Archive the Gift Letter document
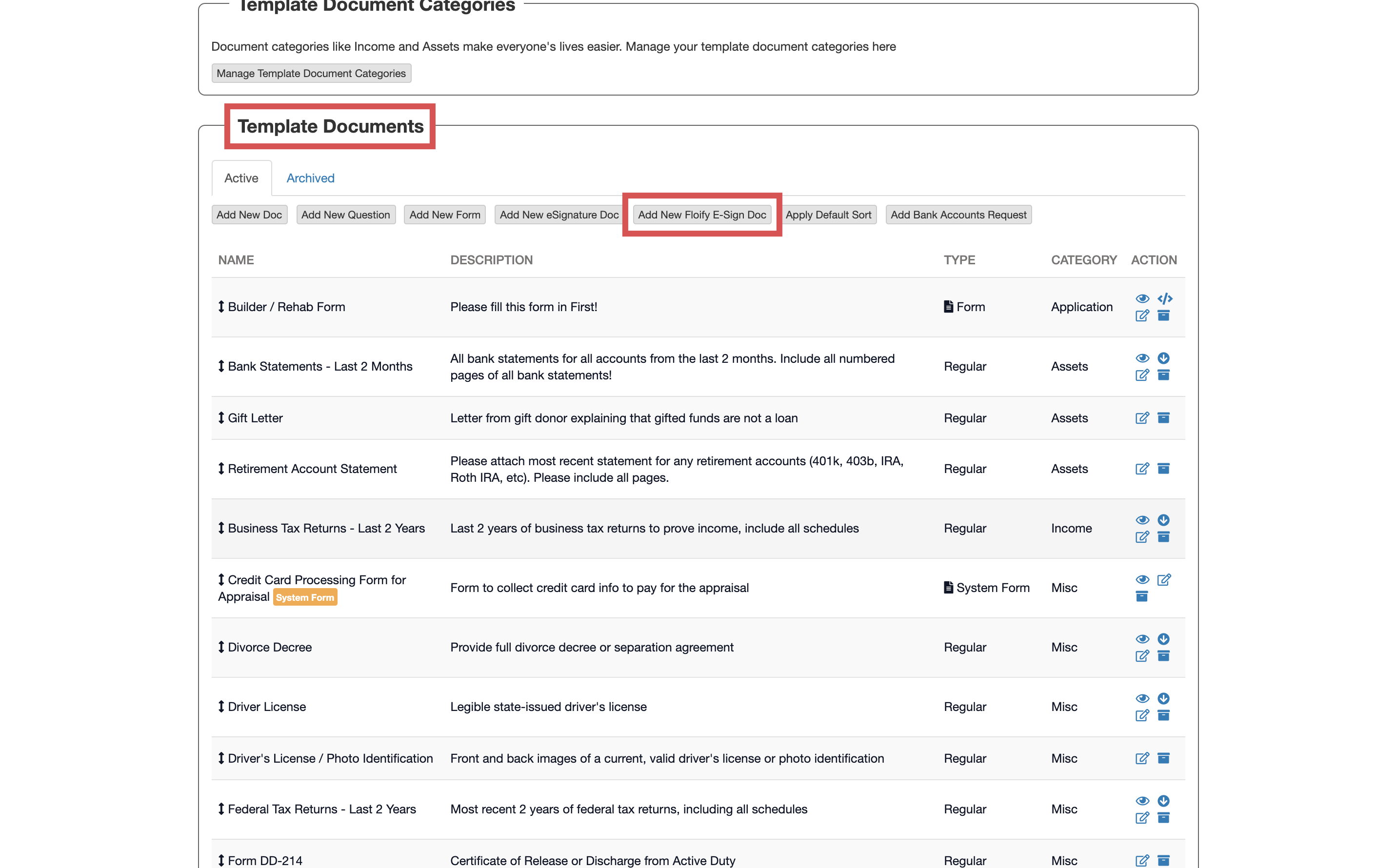This screenshot has height=868, width=1396. pyautogui.click(x=1163, y=418)
